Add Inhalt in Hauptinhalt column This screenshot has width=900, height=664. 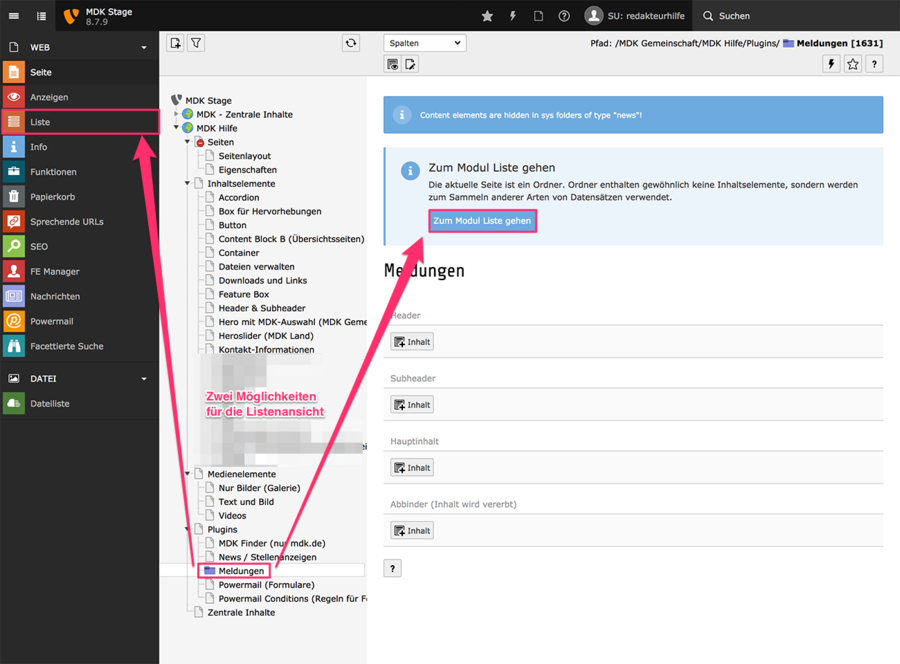click(x=412, y=468)
